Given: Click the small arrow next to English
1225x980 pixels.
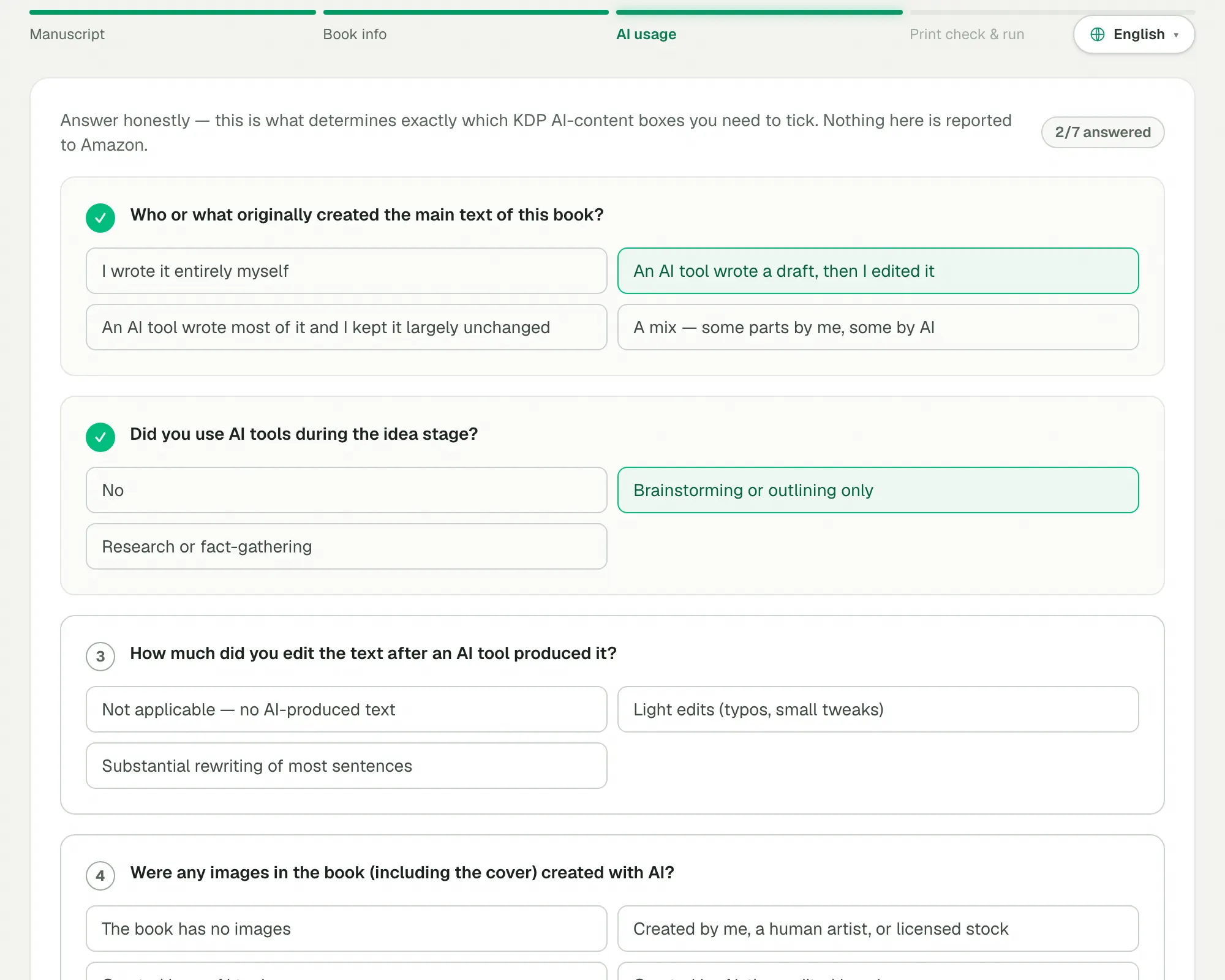Looking at the screenshot, I should pyautogui.click(x=1176, y=35).
